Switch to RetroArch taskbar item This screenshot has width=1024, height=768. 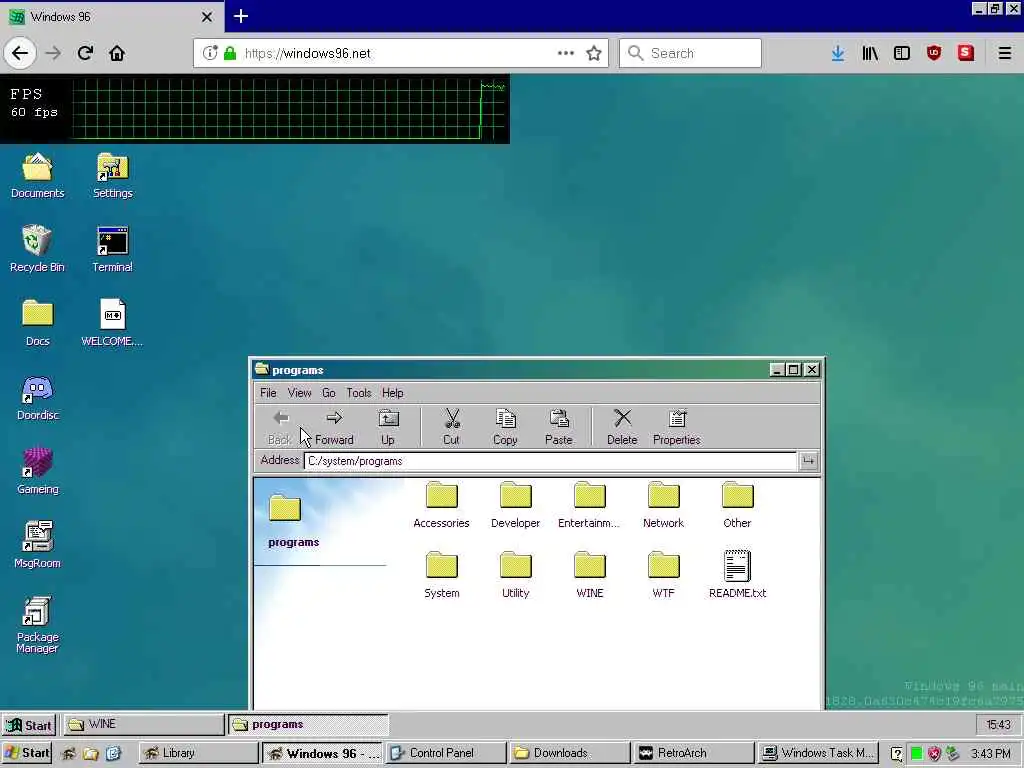(694, 753)
